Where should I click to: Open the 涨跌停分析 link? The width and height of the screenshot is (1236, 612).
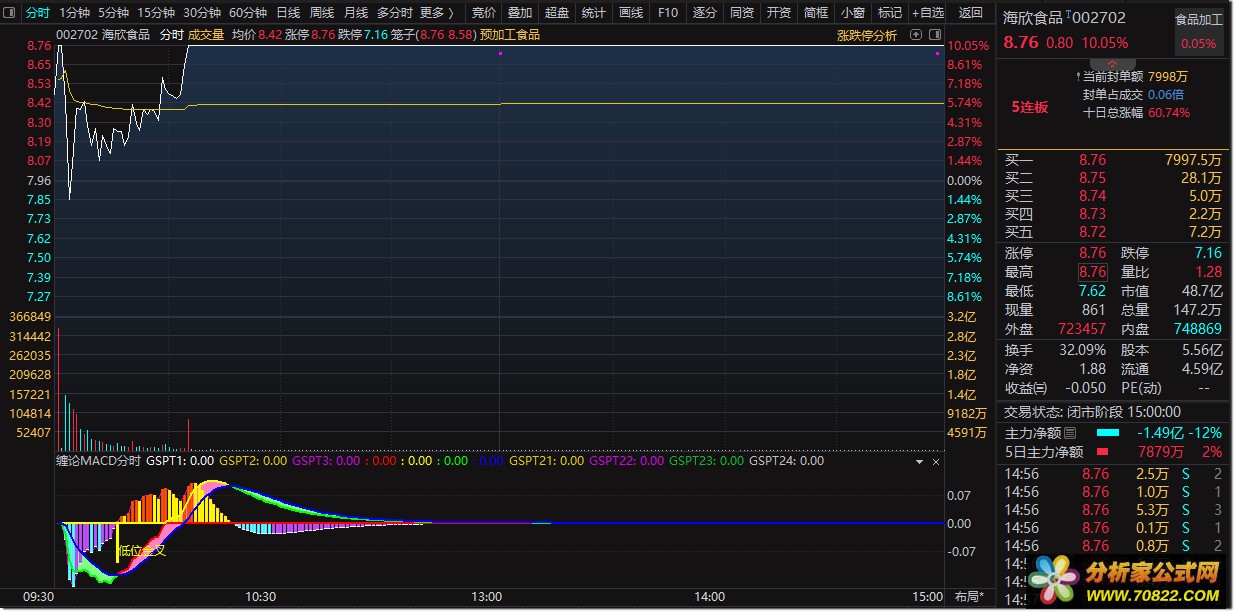[867, 35]
